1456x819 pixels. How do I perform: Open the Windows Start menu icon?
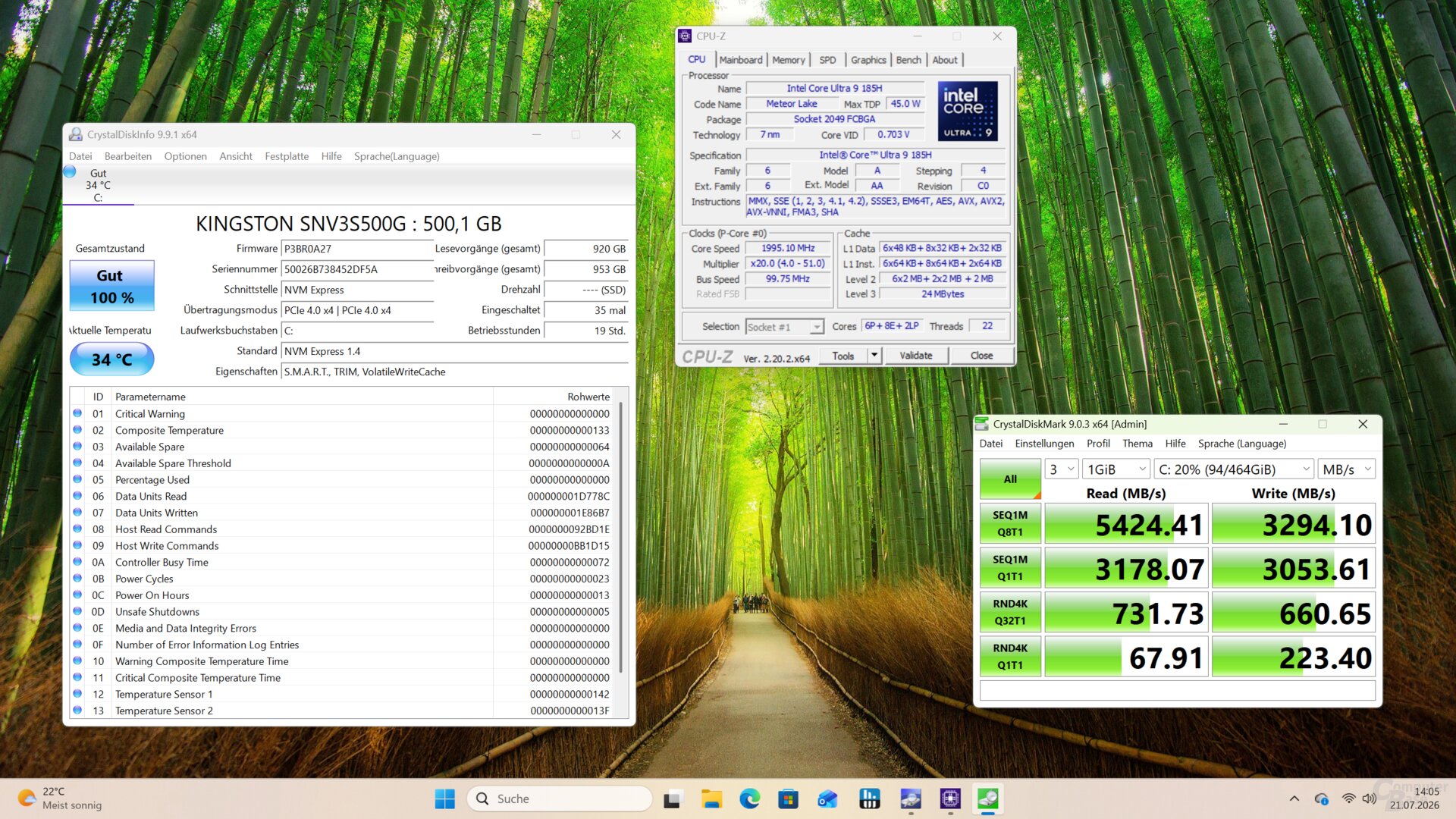pos(444,799)
